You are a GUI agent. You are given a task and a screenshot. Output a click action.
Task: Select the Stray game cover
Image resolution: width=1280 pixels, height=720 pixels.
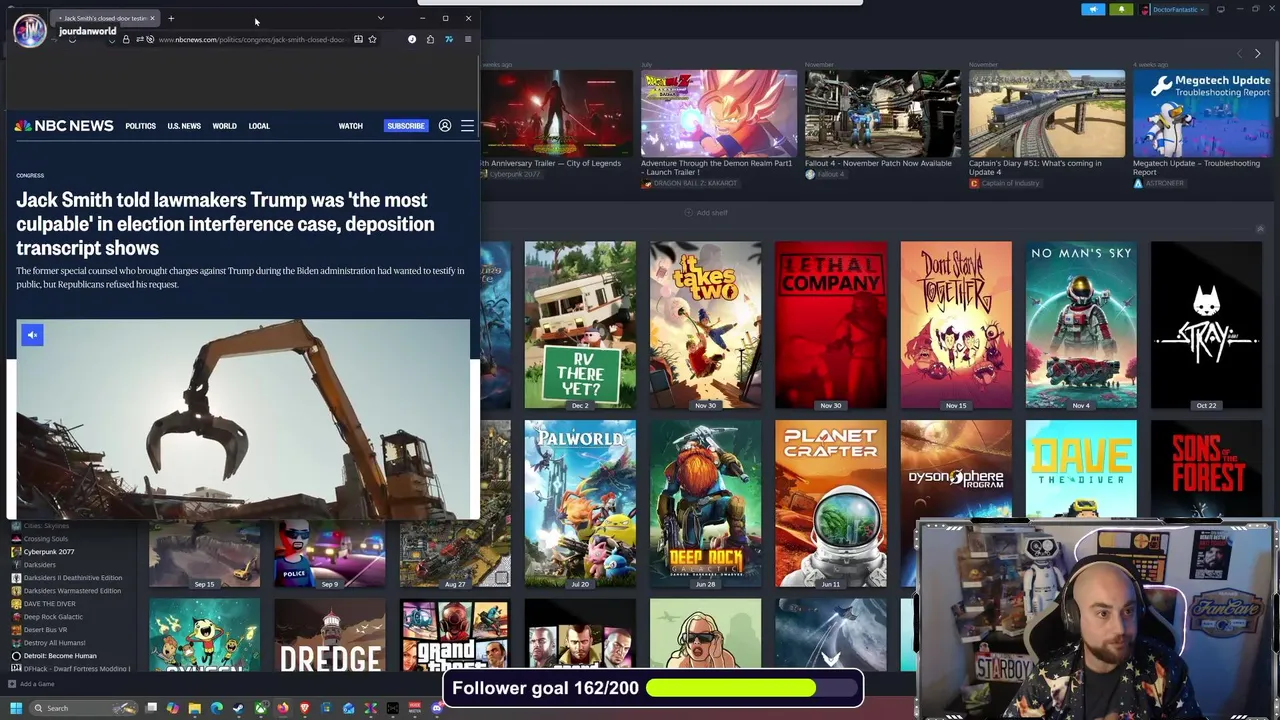[x=1206, y=325]
